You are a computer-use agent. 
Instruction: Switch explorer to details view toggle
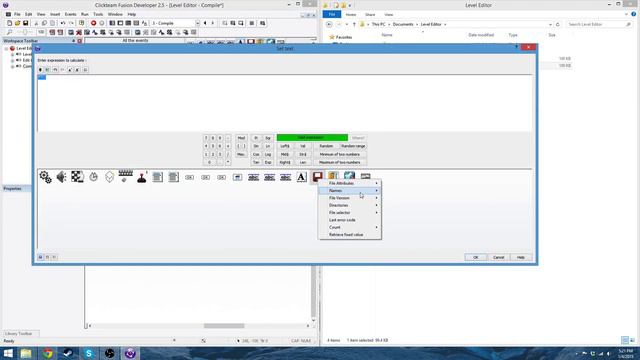click(625, 340)
